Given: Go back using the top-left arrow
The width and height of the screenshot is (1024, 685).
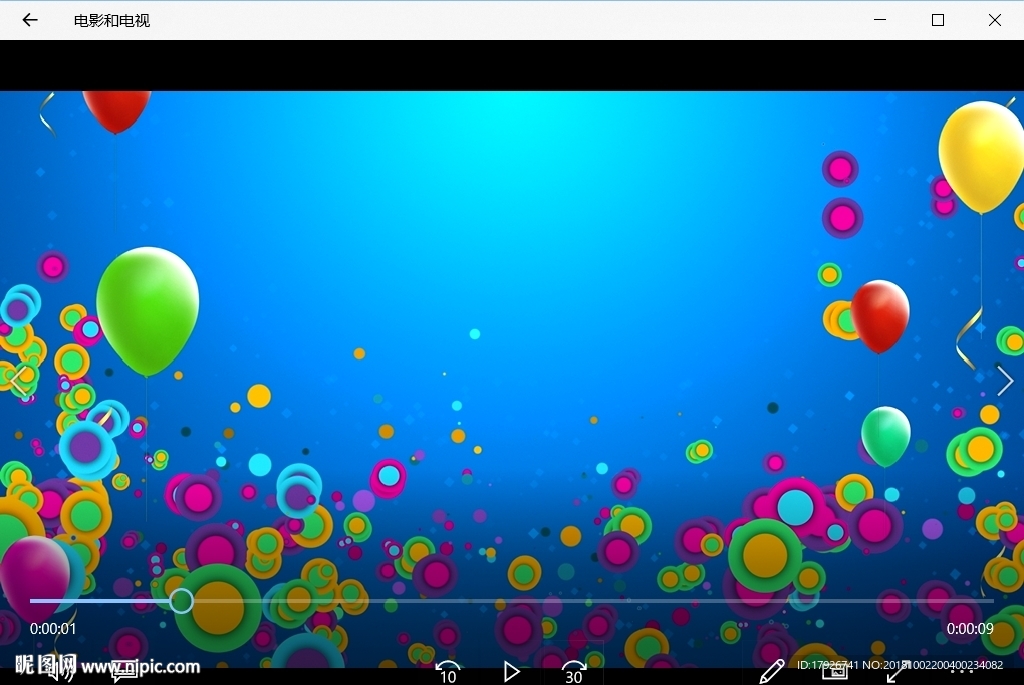Looking at the screenshot, I should [30, 20].
